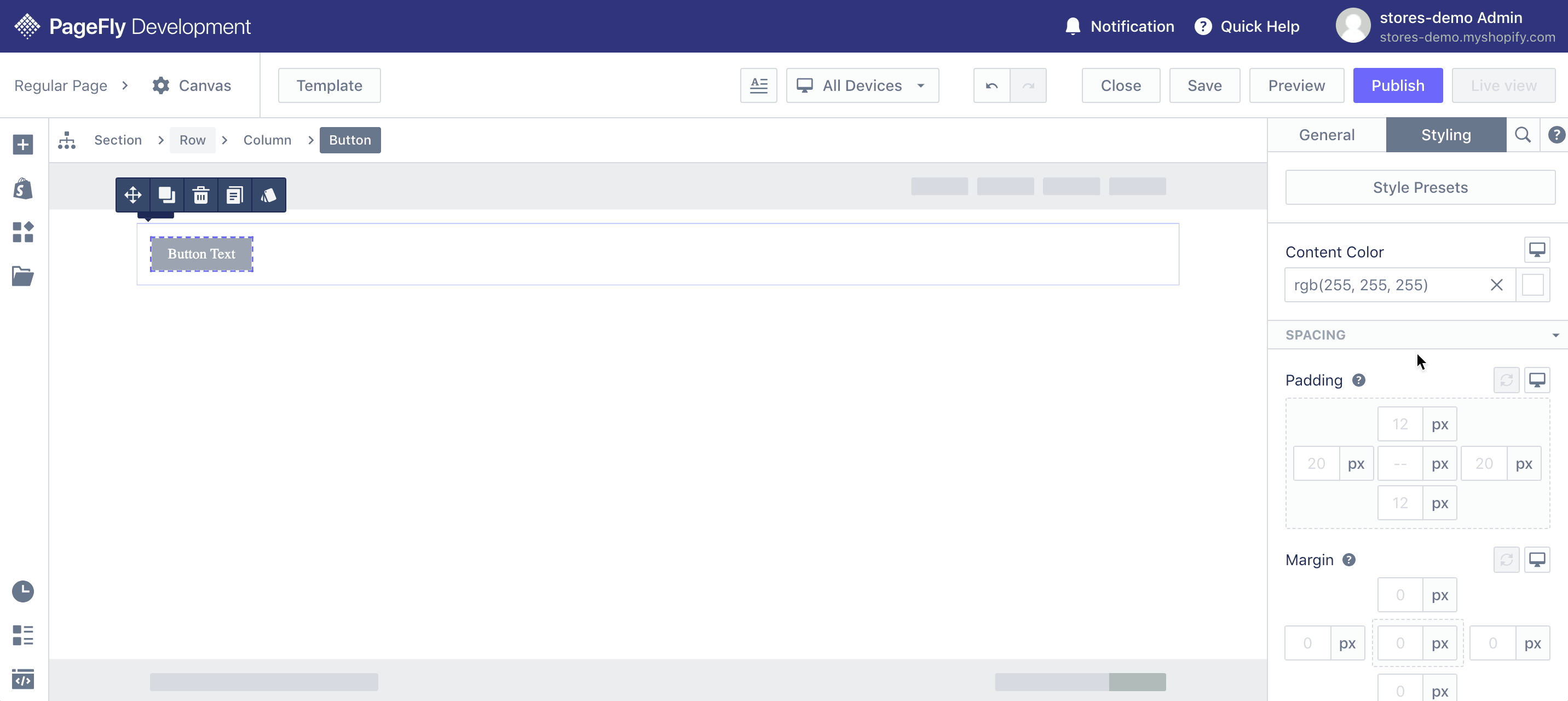Screen dimensions: 1568x701
Task: Select Section in the breadcrumb
Action: click(x=118, y=140)
